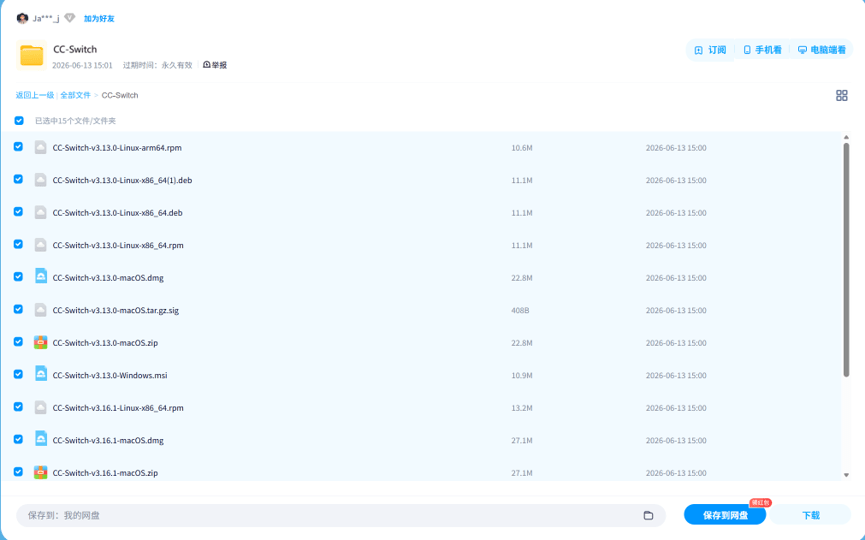
Task: Uncheck v3.13.0-macOS.zip checkbox
Action: (x=18, y=342)
